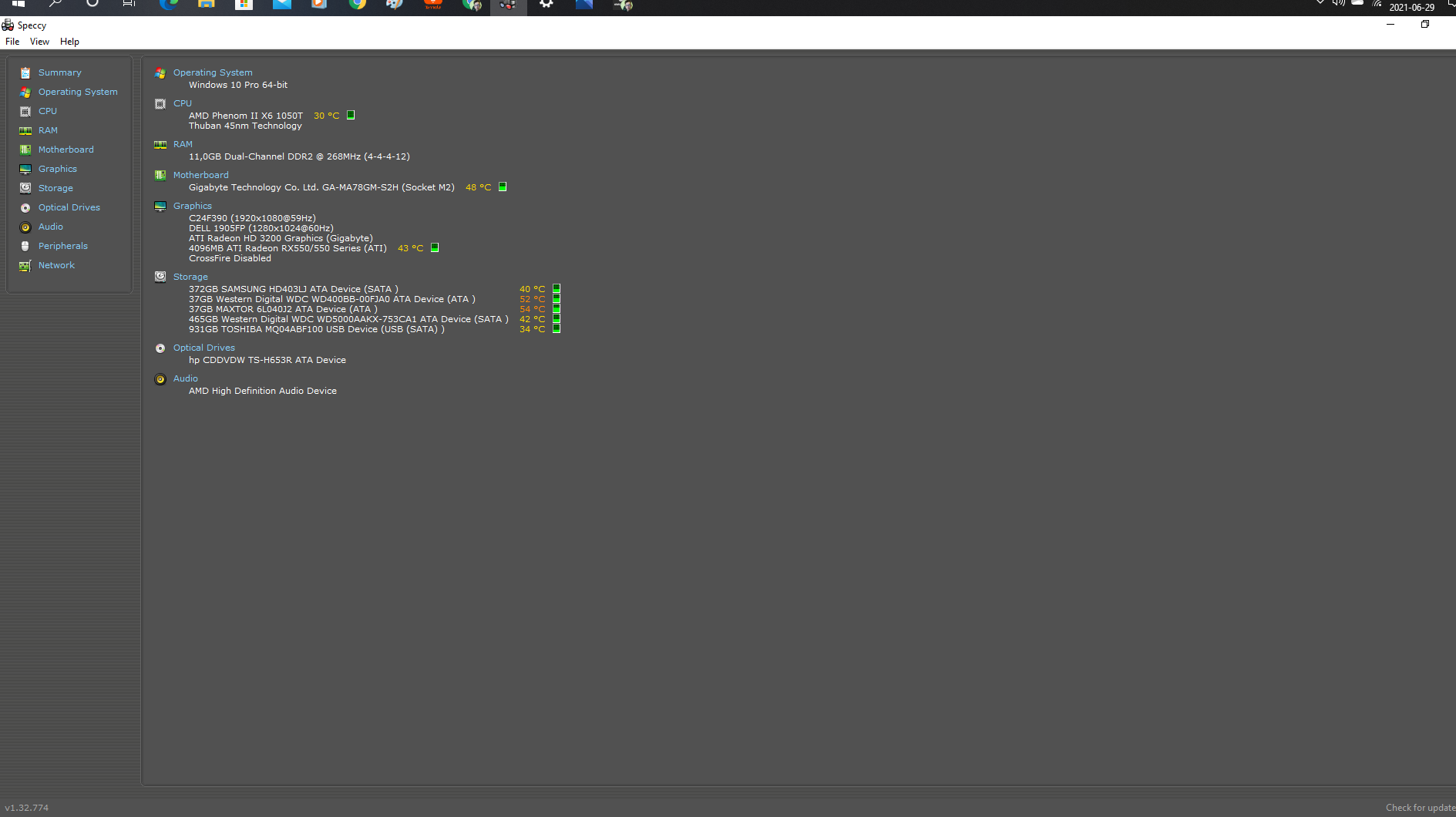Click the graphics card temperature 43 °C
Screen dimensions: 1456x817
pyautogui.click(x=410, y=248)
